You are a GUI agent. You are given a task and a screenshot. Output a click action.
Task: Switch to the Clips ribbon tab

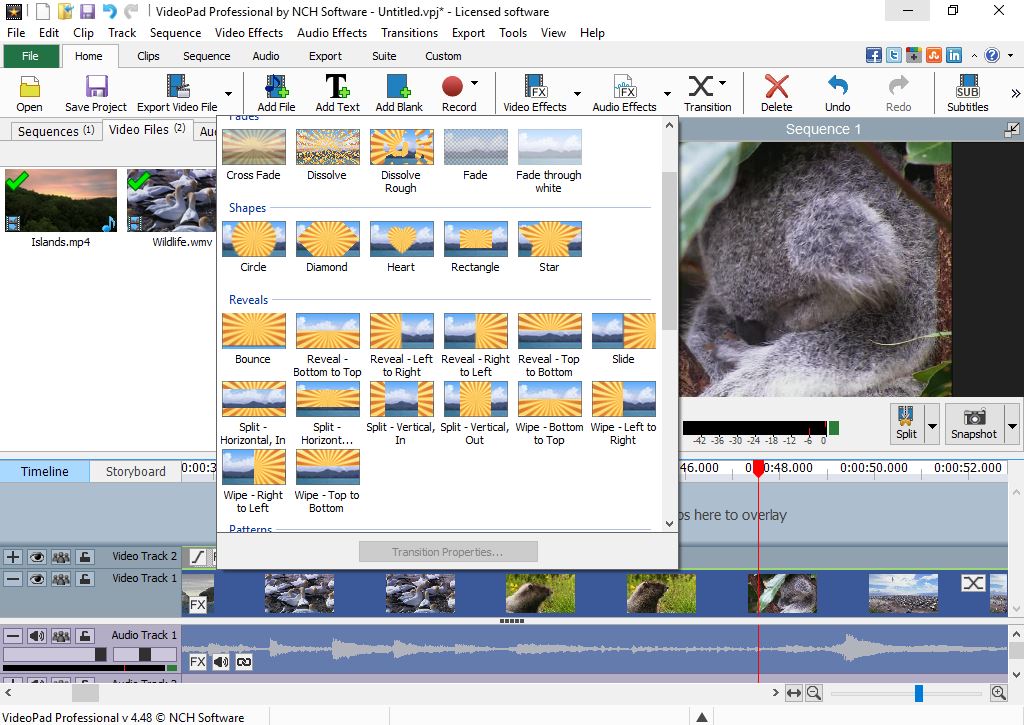pos(148,56)
